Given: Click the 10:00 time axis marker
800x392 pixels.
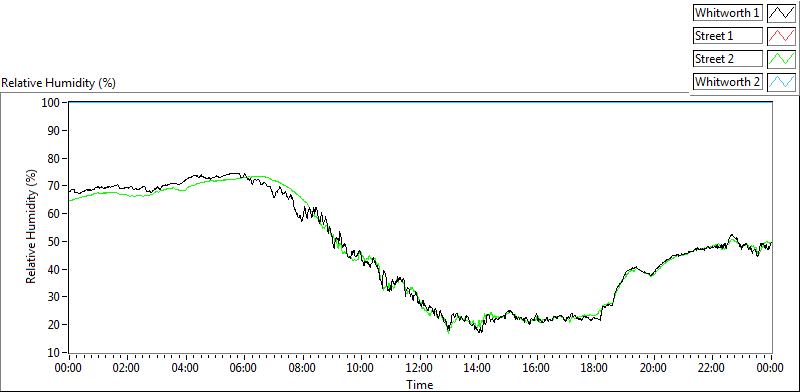Looking at the screenshot, I should 362,367.
